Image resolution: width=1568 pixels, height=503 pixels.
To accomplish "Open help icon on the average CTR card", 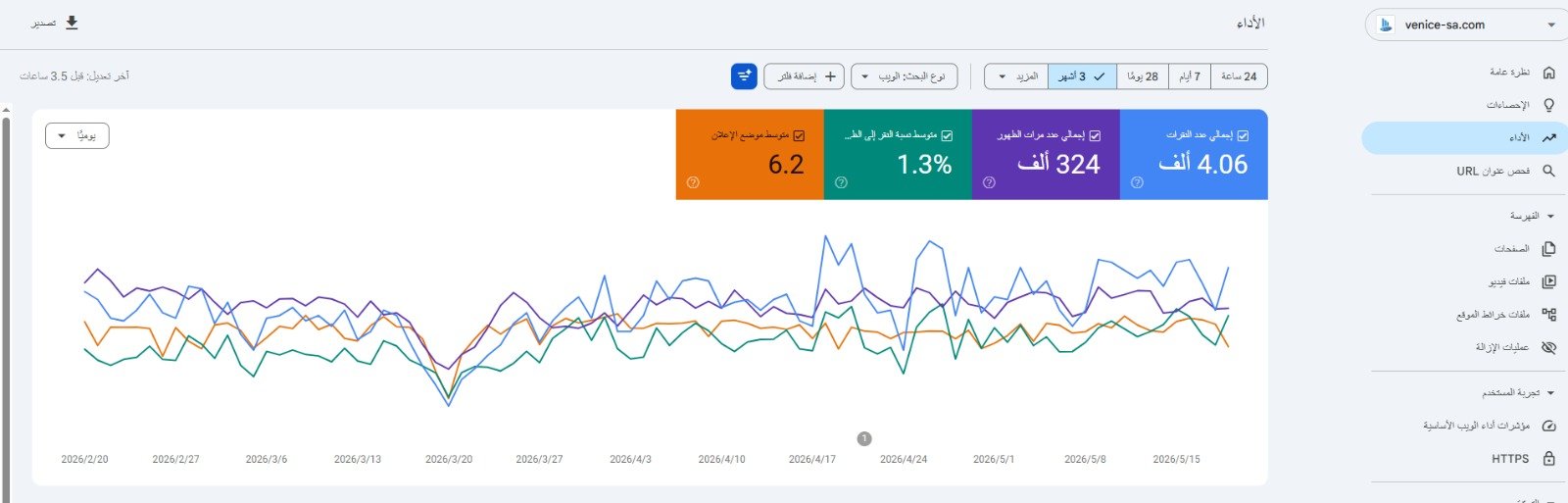I will click(841, 182).
